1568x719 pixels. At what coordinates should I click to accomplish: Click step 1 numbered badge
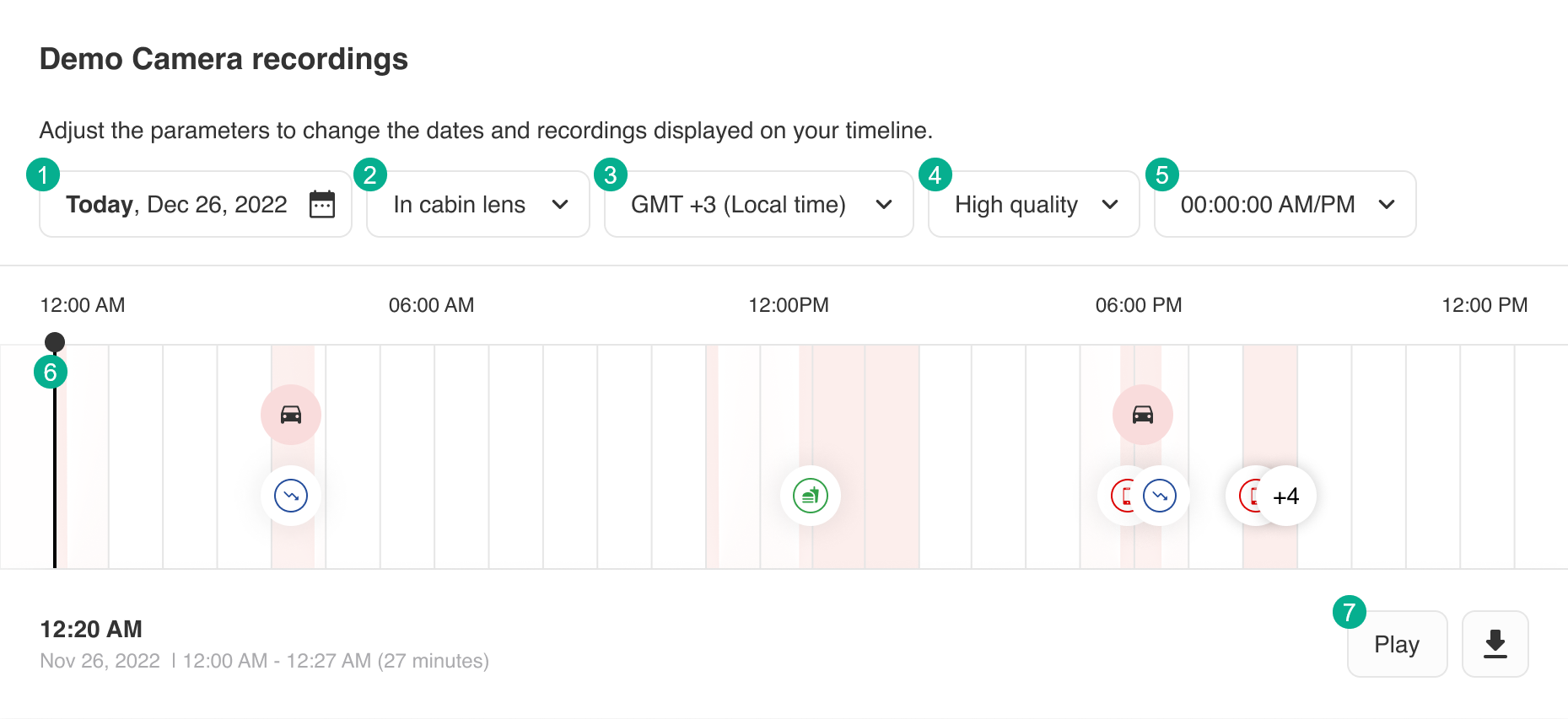click(x=43, y=175)
